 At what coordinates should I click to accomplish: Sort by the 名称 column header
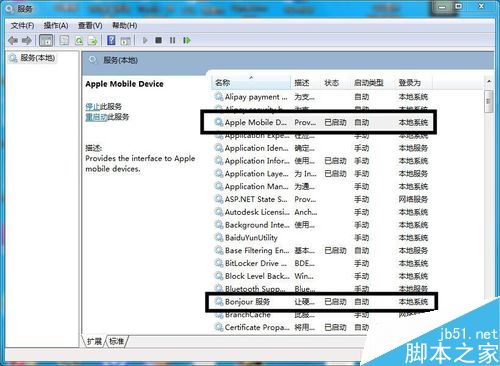[251, 83]
